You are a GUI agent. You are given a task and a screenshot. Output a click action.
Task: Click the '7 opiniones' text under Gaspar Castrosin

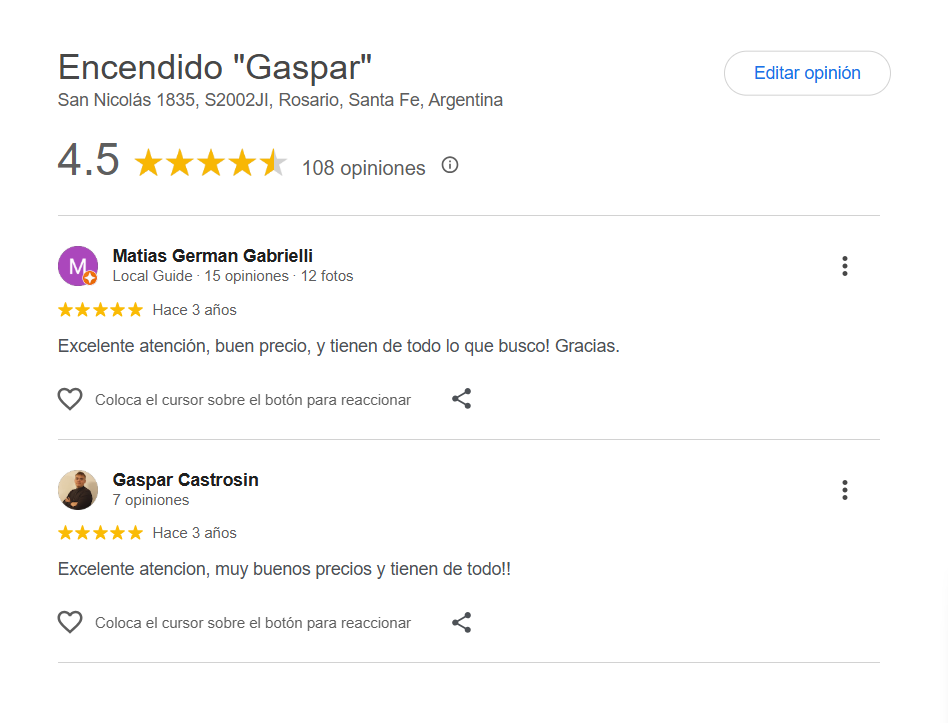[x=150, y=500]
